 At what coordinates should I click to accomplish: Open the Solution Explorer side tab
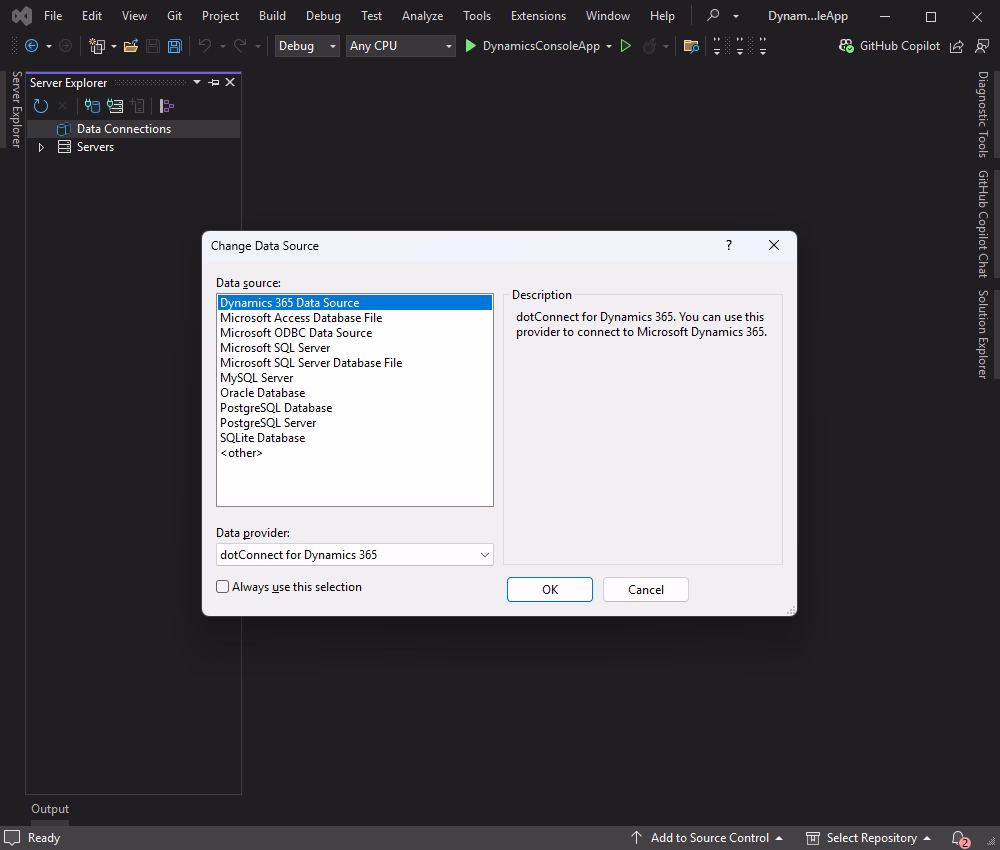983,334
